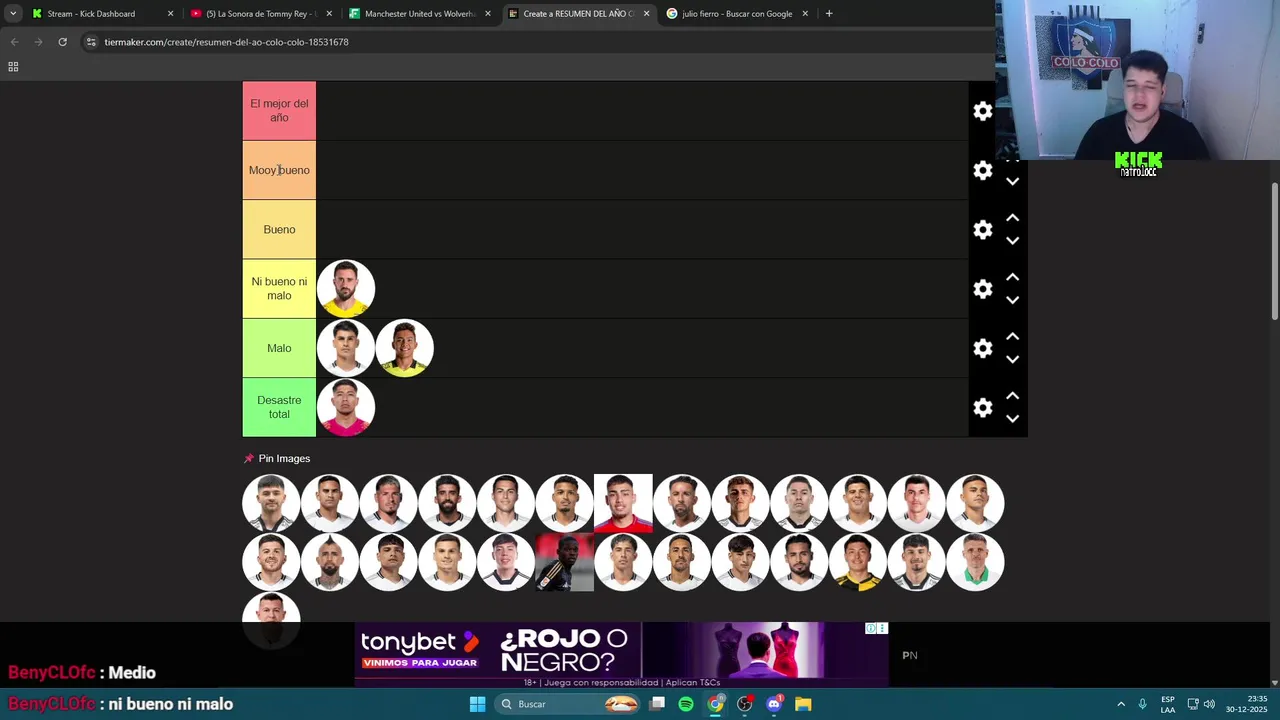Move Malo tier up with its arrow
The height and width of the screenshot is (720, 1280).
point(1012,336)
